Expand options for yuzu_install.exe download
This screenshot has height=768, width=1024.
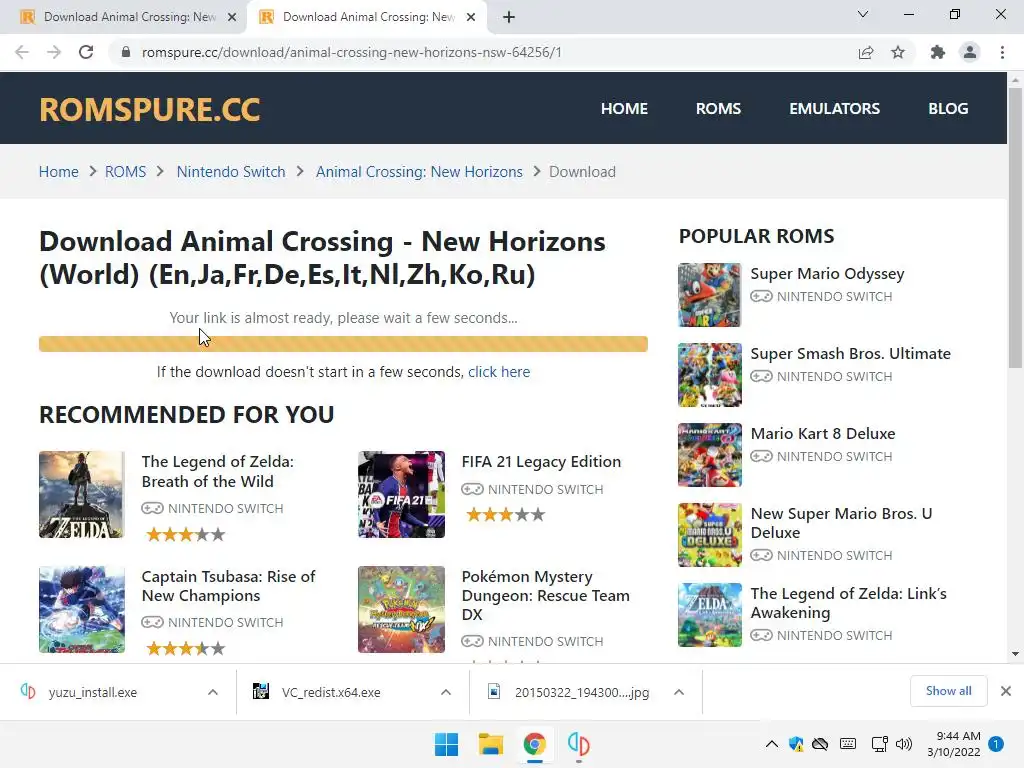(x=213, y=692)
